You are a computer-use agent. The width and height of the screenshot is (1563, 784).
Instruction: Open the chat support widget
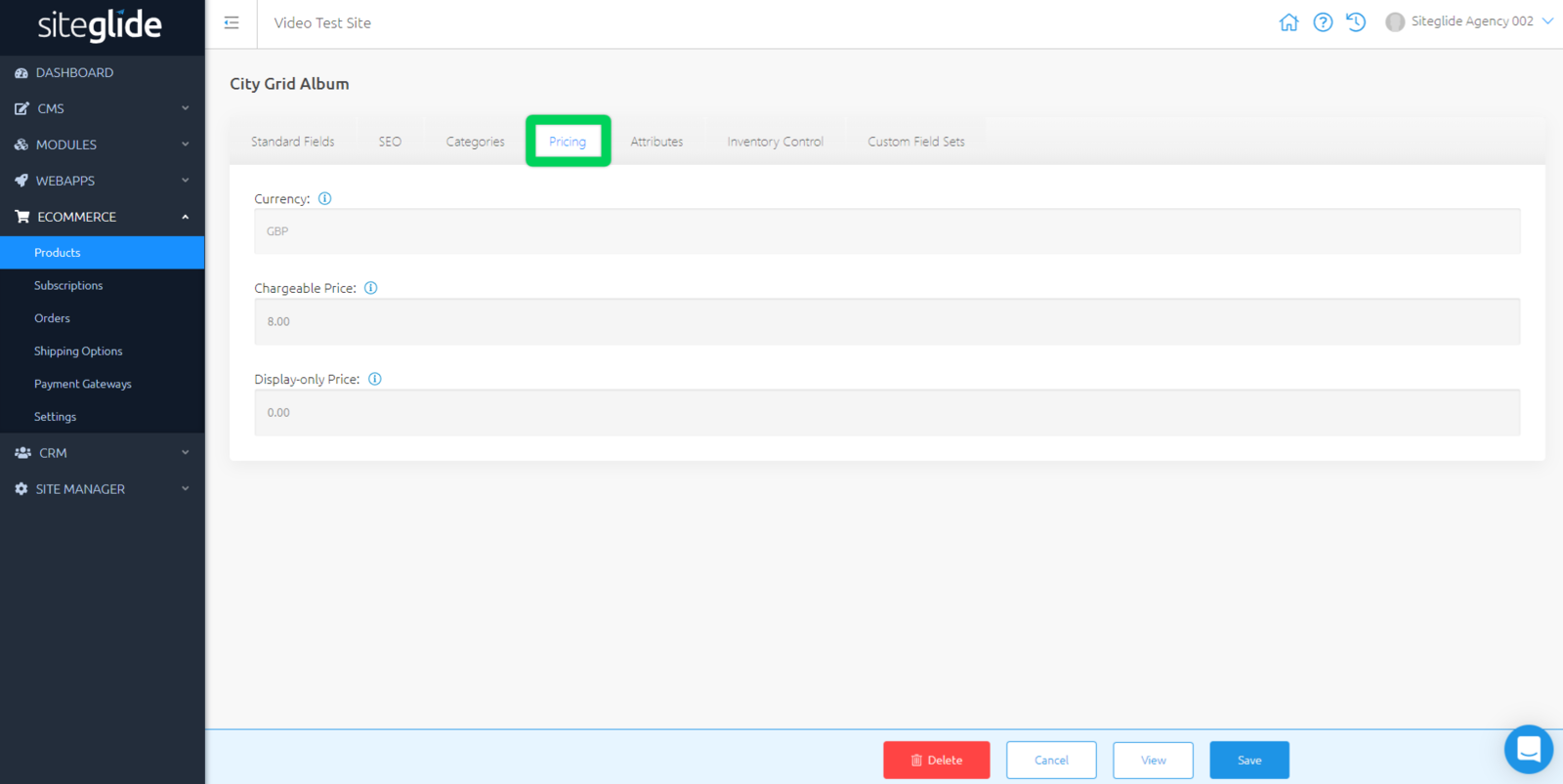coord(1528,749)
